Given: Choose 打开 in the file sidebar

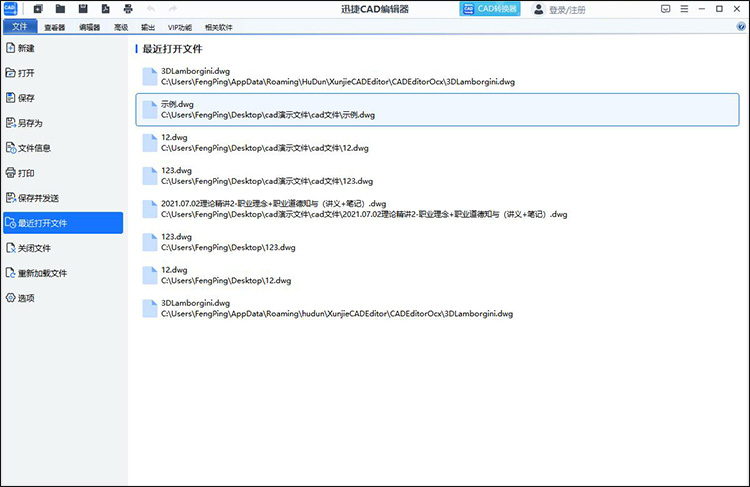Looking at the screenshot, I should pos(63,73).
